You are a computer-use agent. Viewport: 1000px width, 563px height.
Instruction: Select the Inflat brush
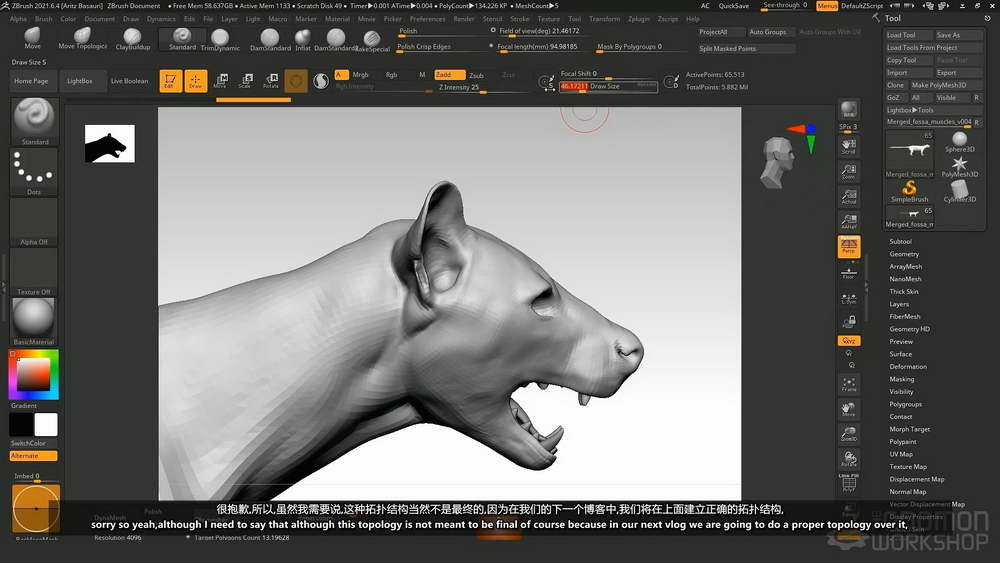303,40
